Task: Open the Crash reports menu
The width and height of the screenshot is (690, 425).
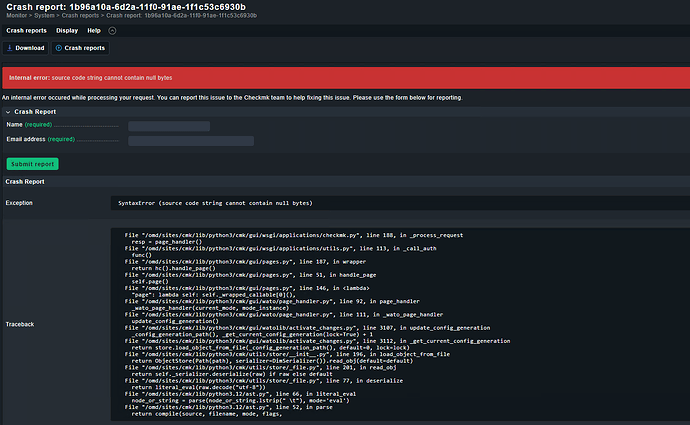Action: click(x=26, y=31)
